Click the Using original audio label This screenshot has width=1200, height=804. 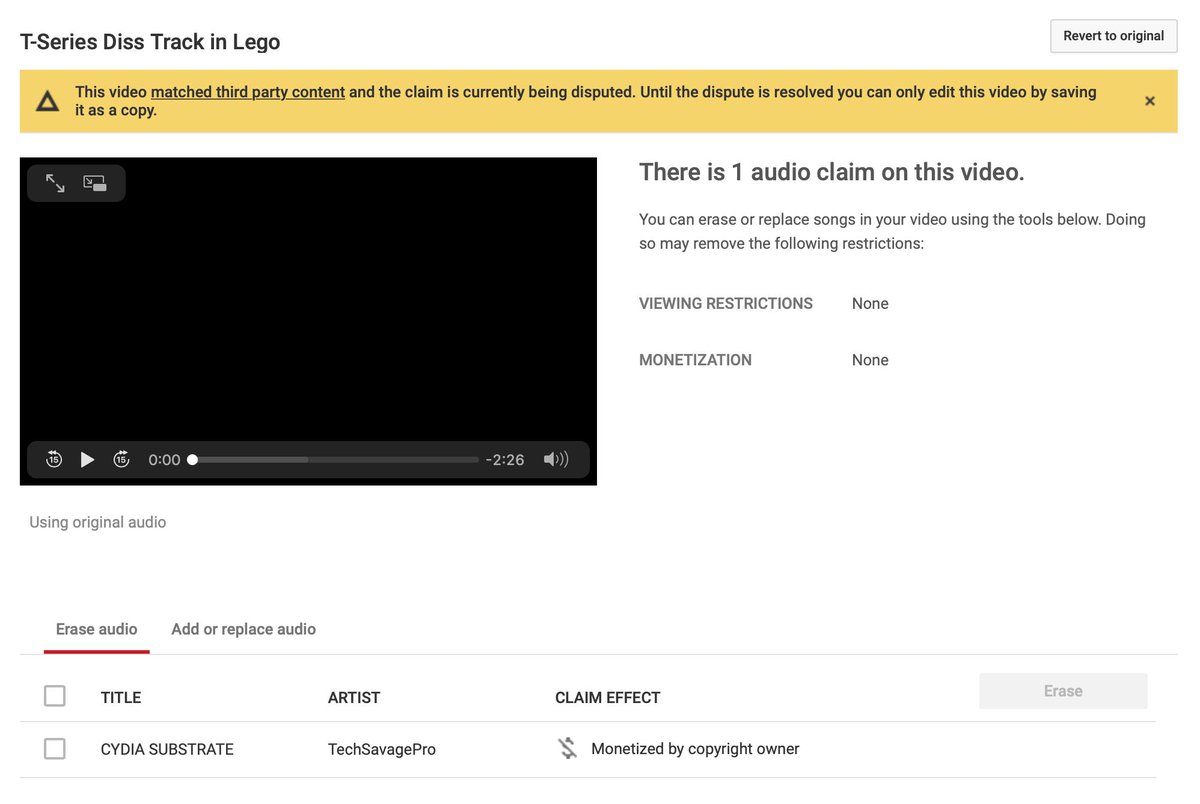pyautogui.click(x=98, y=522)
